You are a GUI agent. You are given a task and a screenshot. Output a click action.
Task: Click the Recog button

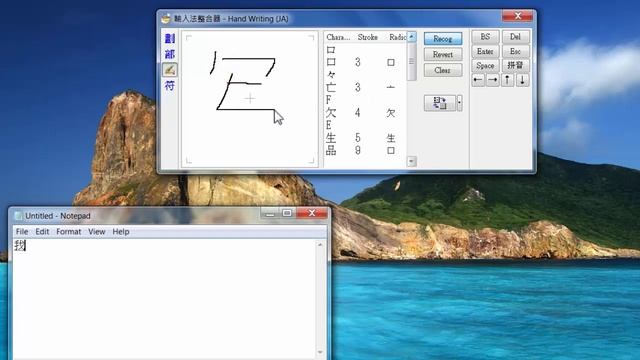coord(443,39)
